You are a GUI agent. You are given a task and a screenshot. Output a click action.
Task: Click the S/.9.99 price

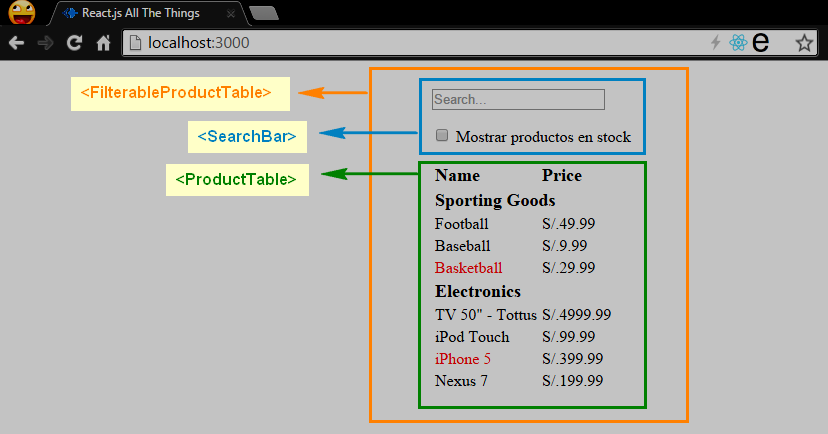pos(564,246)
